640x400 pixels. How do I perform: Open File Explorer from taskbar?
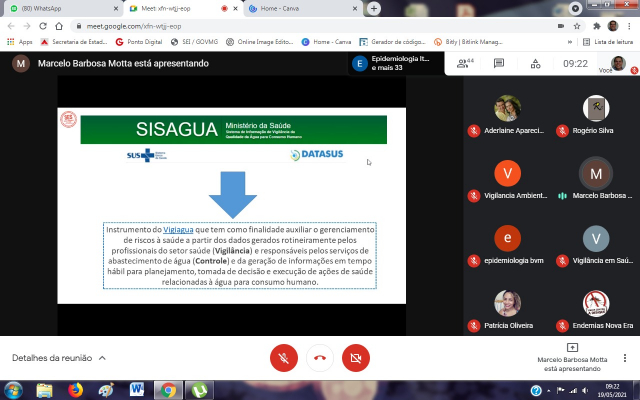pos(44,390)
